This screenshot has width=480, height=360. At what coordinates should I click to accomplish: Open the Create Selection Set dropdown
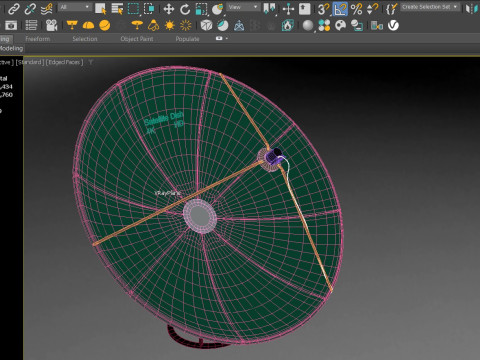point(430,7)
